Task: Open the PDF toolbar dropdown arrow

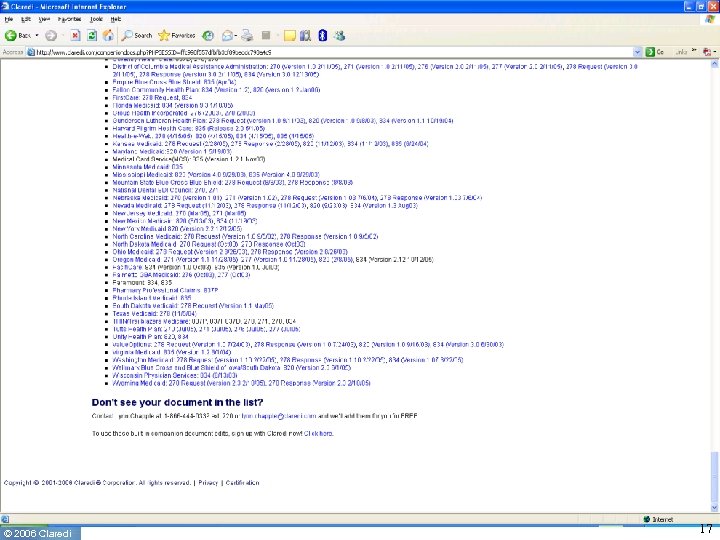Action: (714, 52)
